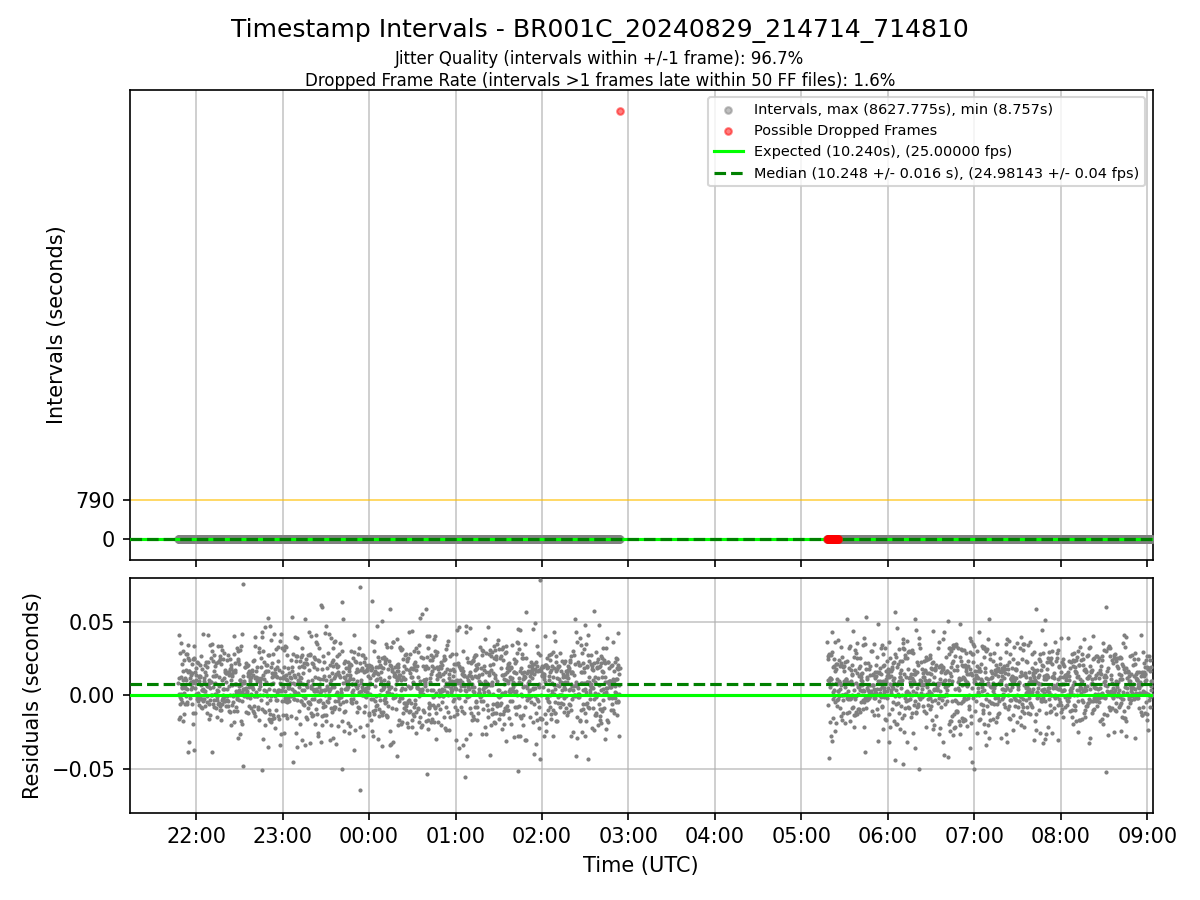Click the 00:00 x-axis tick label
Viewport: 1200px width, 900px height.
369,835
